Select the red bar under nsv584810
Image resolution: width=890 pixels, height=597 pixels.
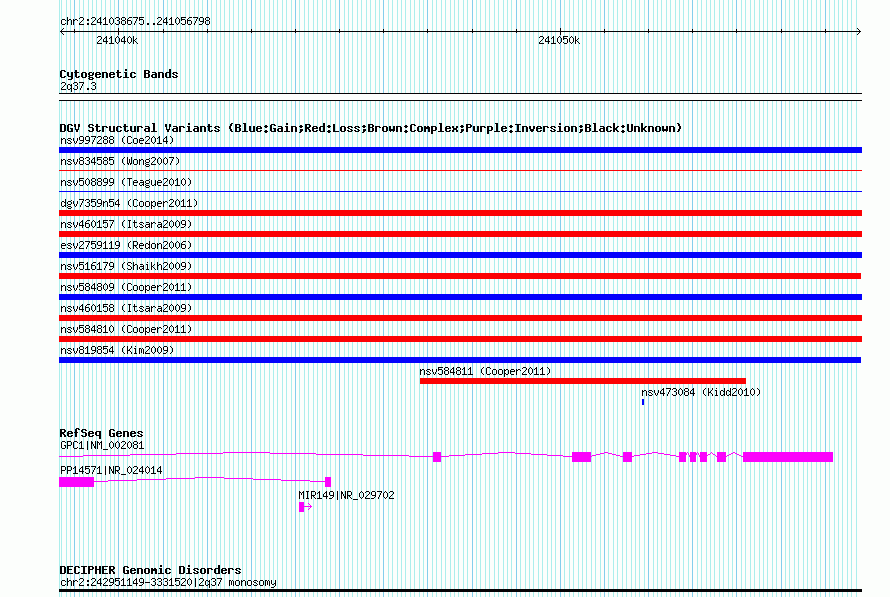pos(460,339)
